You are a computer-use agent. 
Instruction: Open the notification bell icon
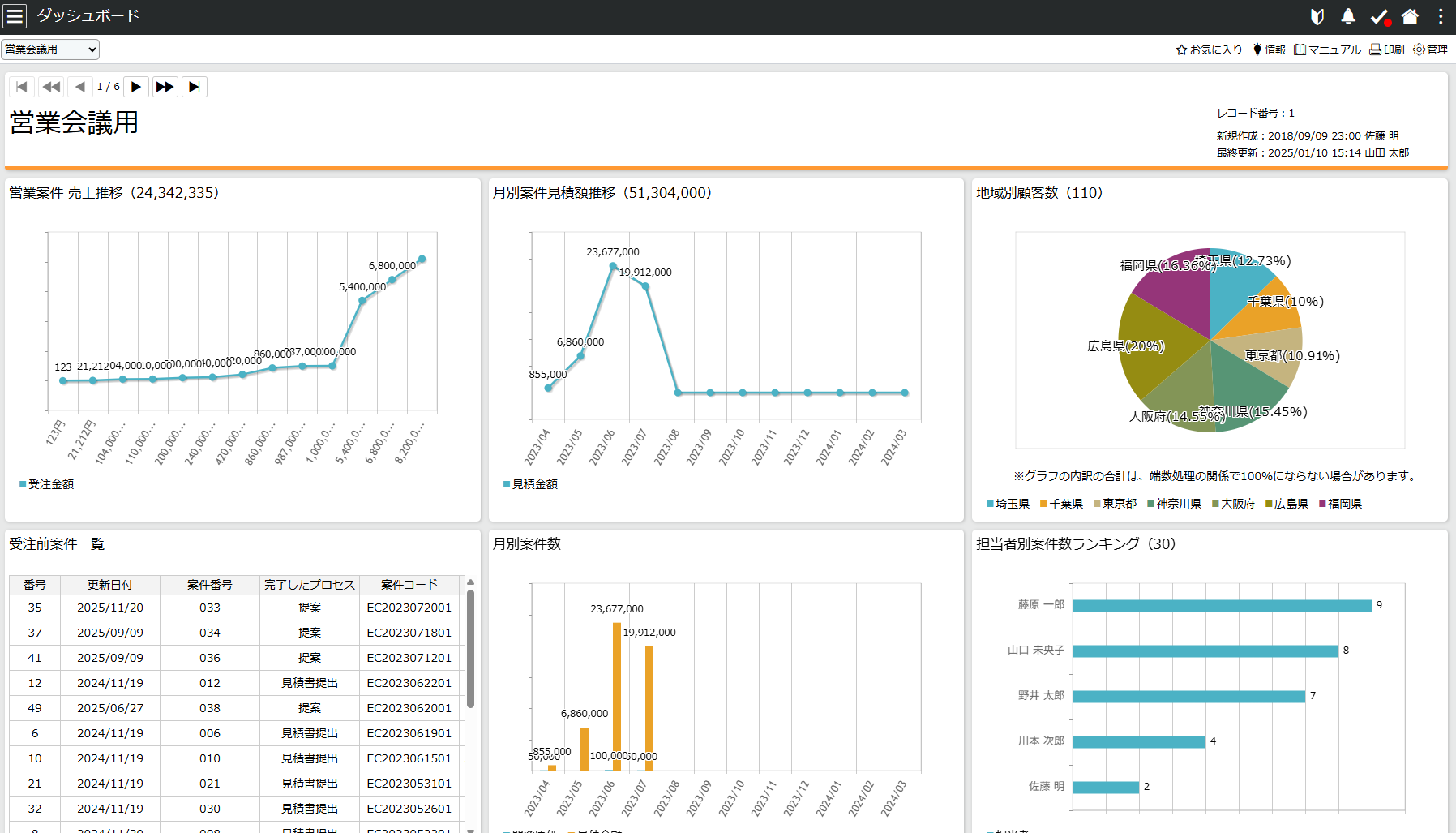[x=1347, y=16]
